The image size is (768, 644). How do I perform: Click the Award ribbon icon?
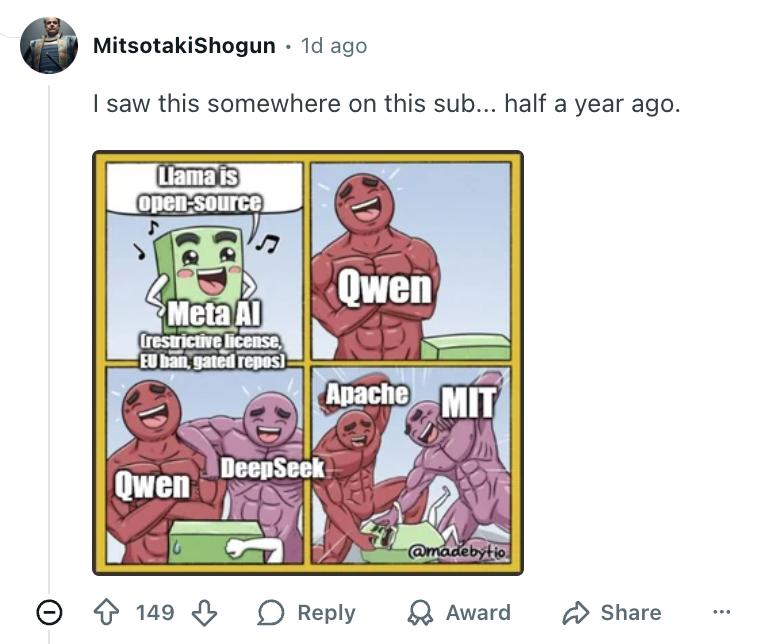point(421,612)
